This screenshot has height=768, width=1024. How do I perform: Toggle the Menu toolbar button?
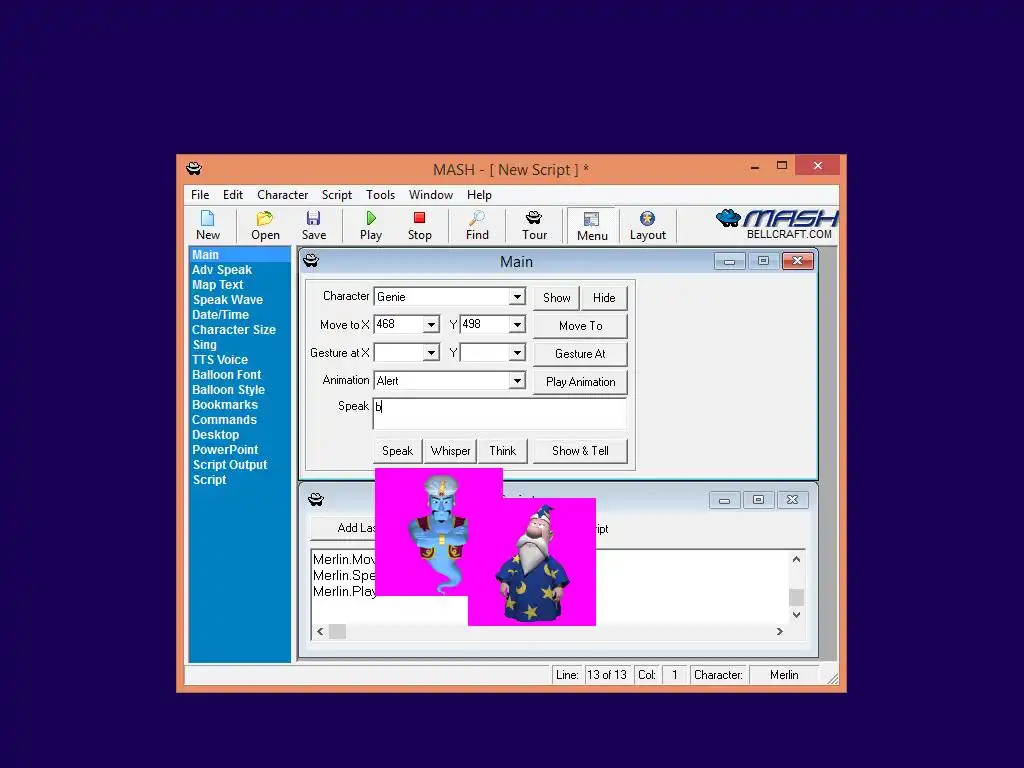click(592, 226)
